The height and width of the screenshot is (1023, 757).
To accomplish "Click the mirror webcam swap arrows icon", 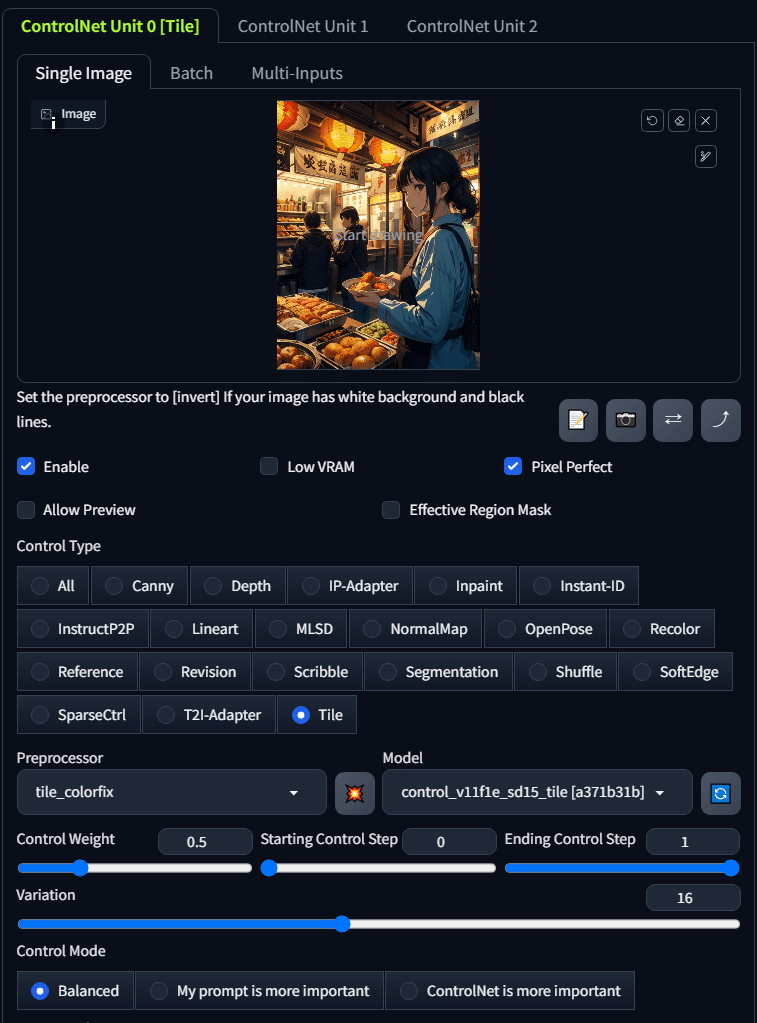I will click(673, 420).
